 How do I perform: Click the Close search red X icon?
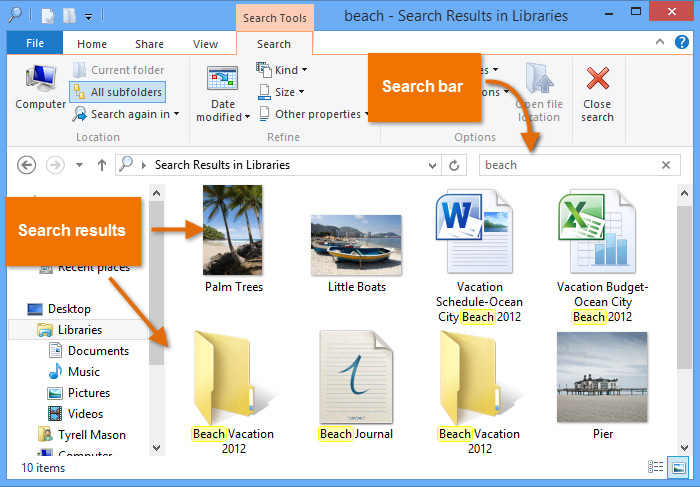click(597, 80)
